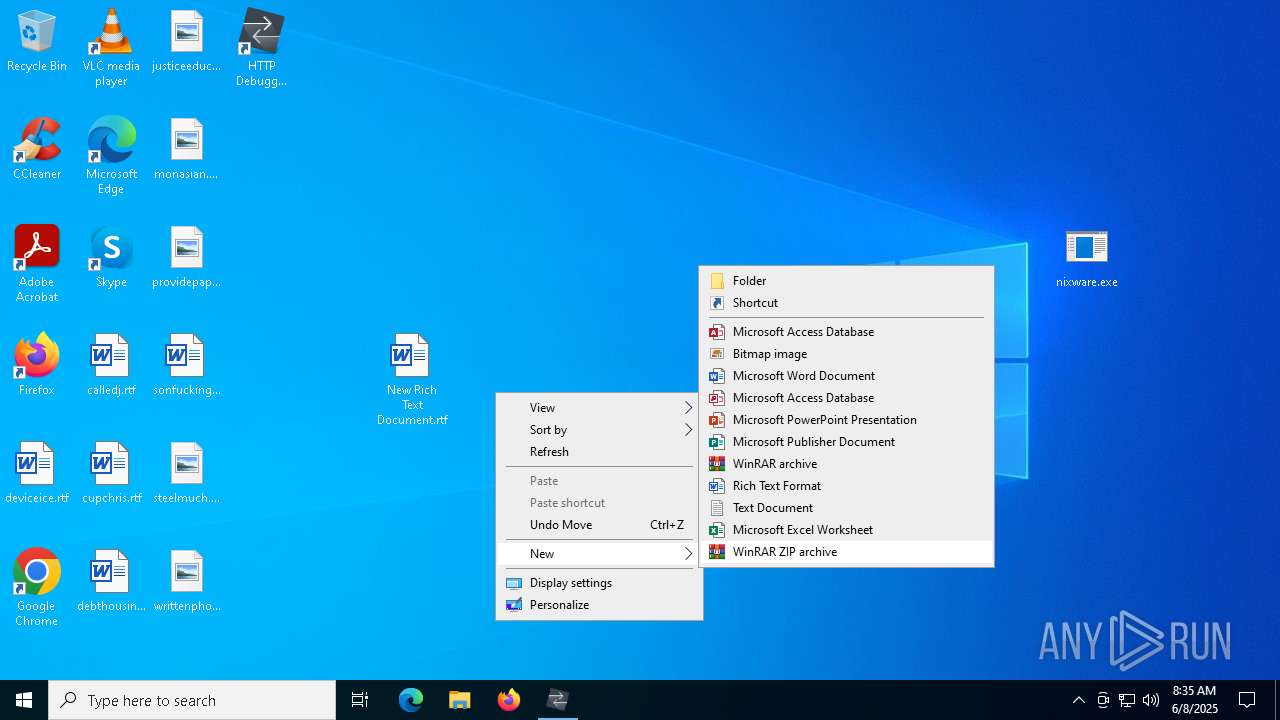Expand the Sort by submenu
The width and height of the screenshot is (1280, 720).
[599, 429]
